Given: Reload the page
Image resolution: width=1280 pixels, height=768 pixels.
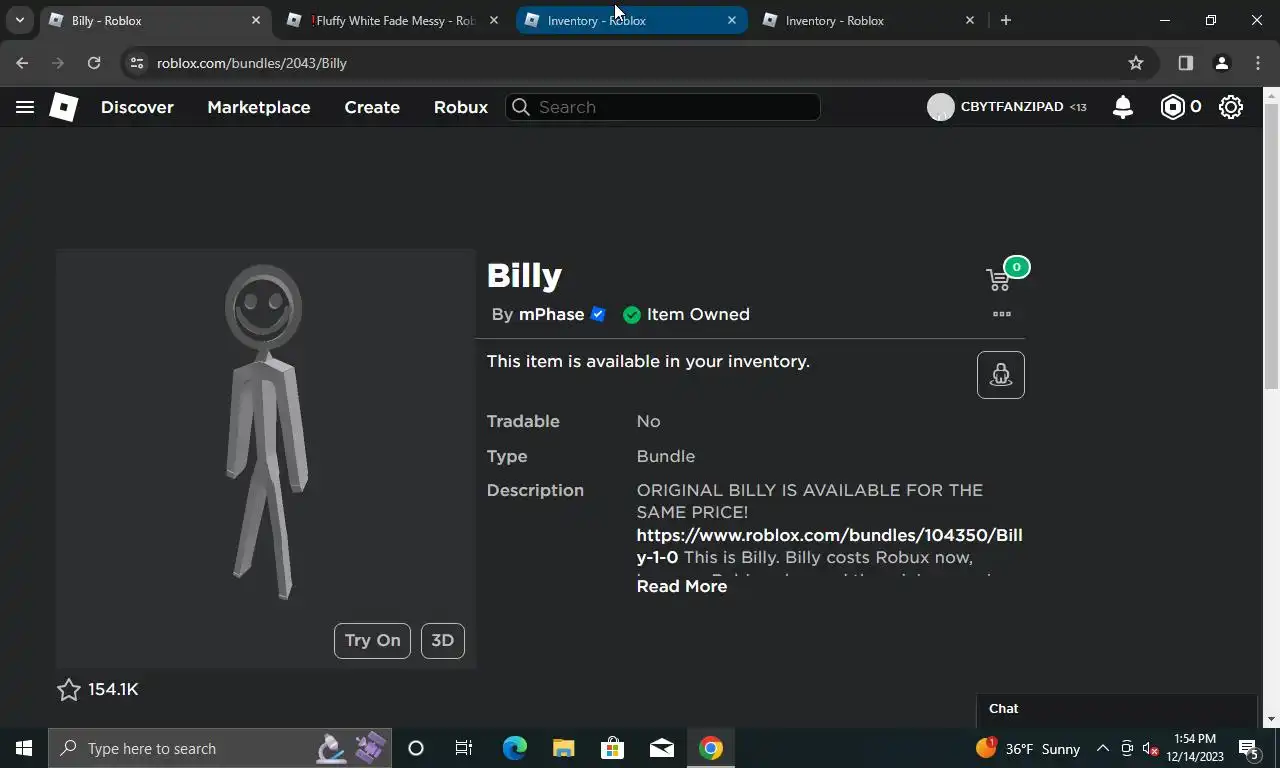Looking at the screenshot, I should pyautogui.click(x=94, y=63).
